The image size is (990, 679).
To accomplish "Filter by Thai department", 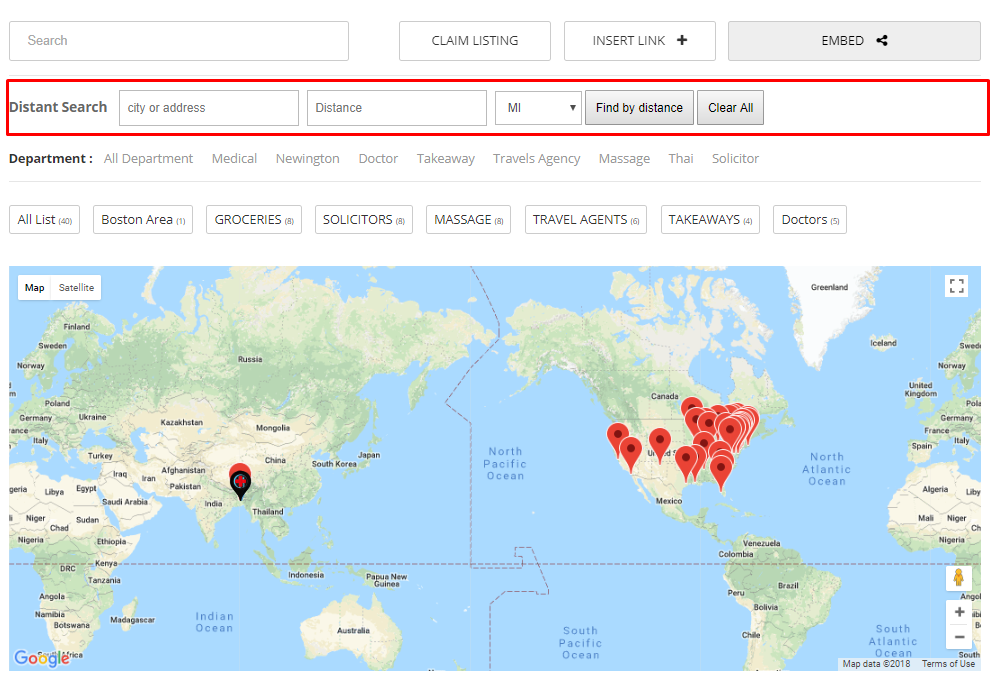I will pyautogui.click(x=681, y=159).
